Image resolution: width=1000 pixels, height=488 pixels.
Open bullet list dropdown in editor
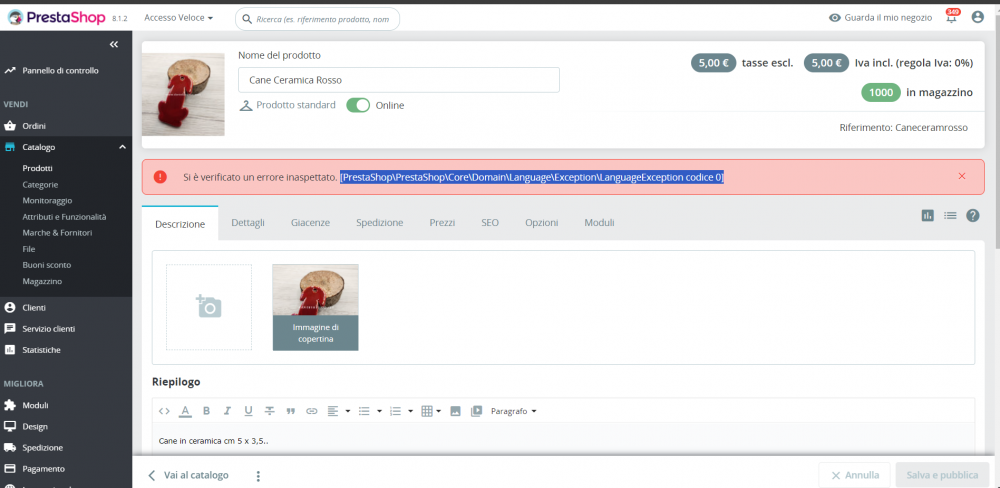tap(370, 411)
